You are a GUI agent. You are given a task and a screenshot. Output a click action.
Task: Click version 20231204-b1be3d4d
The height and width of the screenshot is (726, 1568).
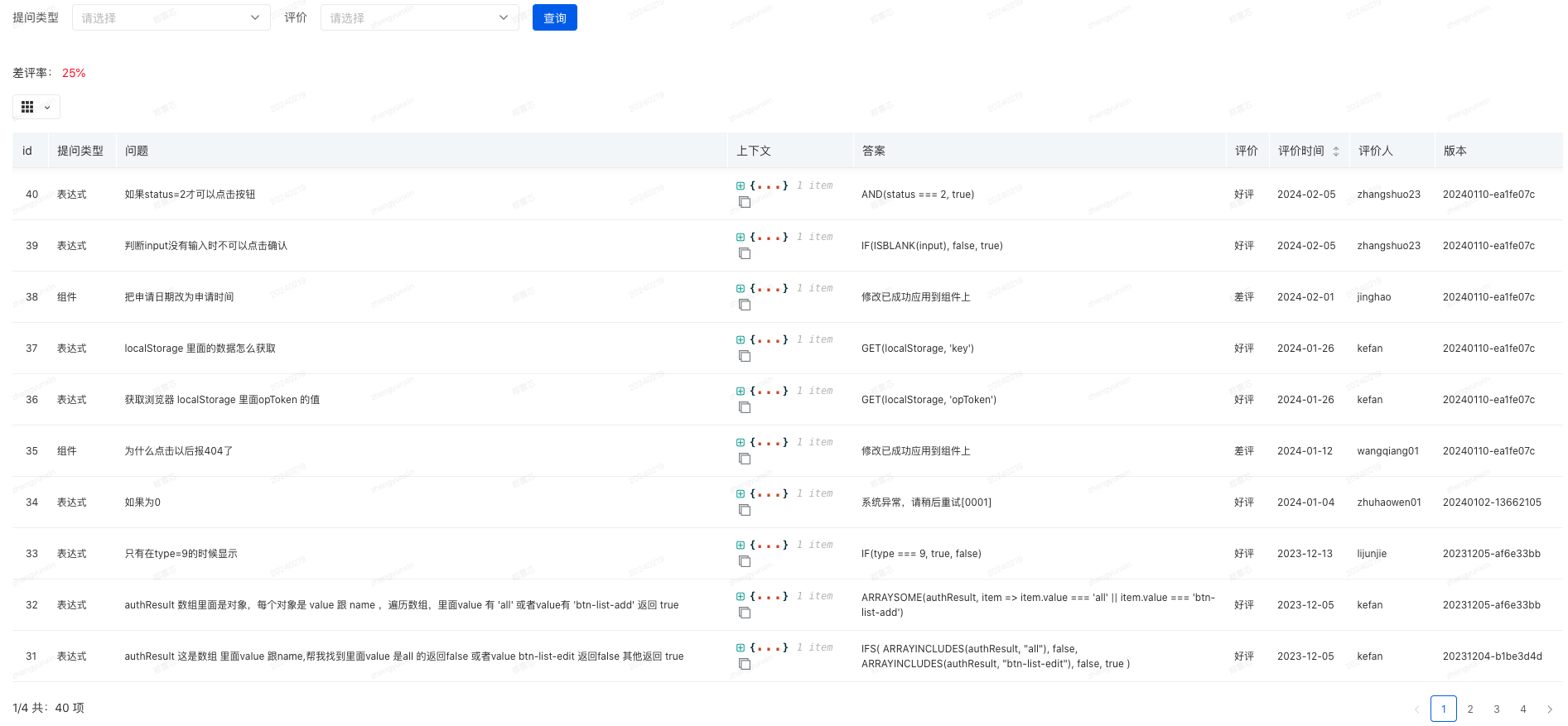coord(1493,656)
